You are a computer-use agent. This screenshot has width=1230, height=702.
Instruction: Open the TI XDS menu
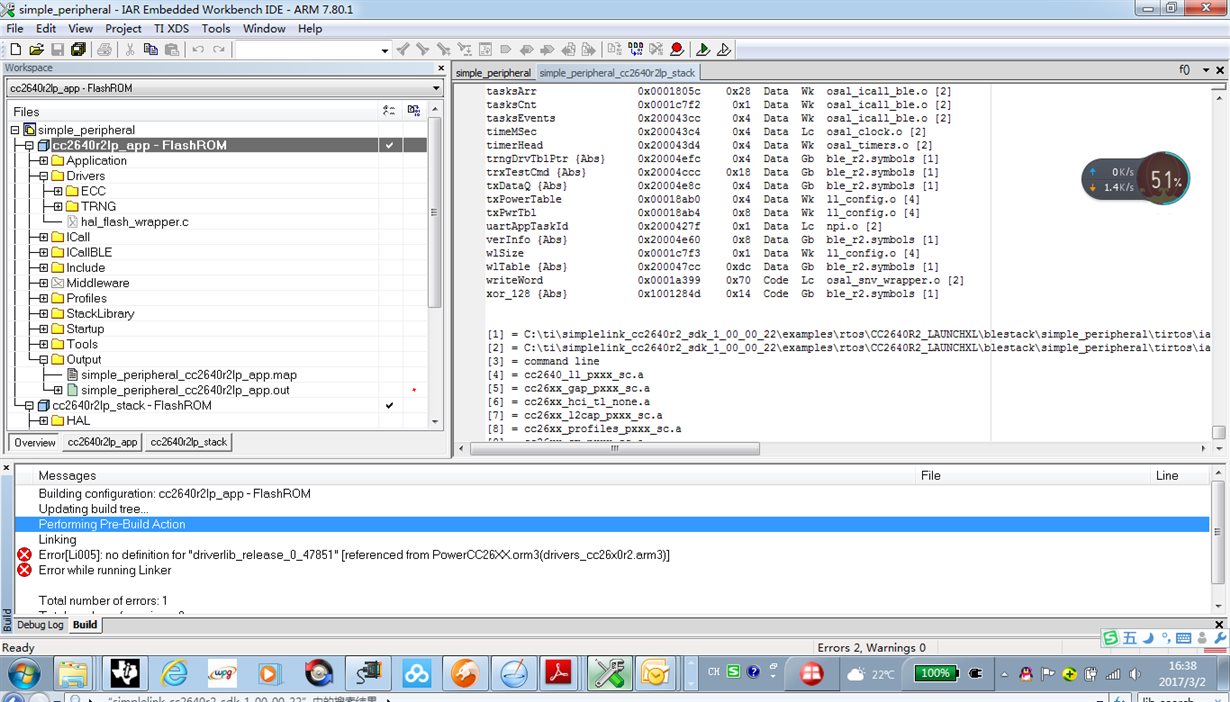click(172, 28)
